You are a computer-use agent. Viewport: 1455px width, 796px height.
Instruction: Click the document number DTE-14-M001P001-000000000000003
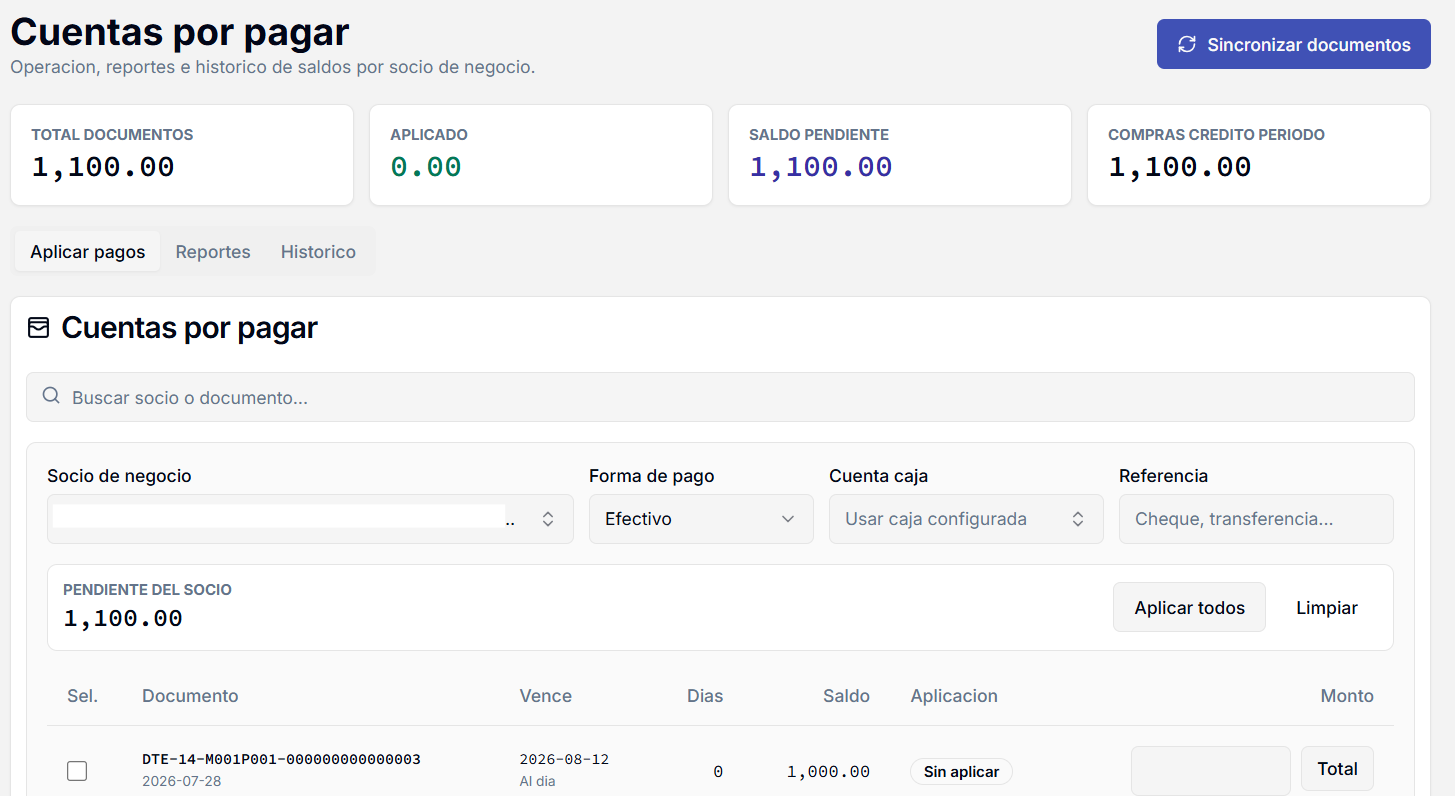[x=281, y=759]
